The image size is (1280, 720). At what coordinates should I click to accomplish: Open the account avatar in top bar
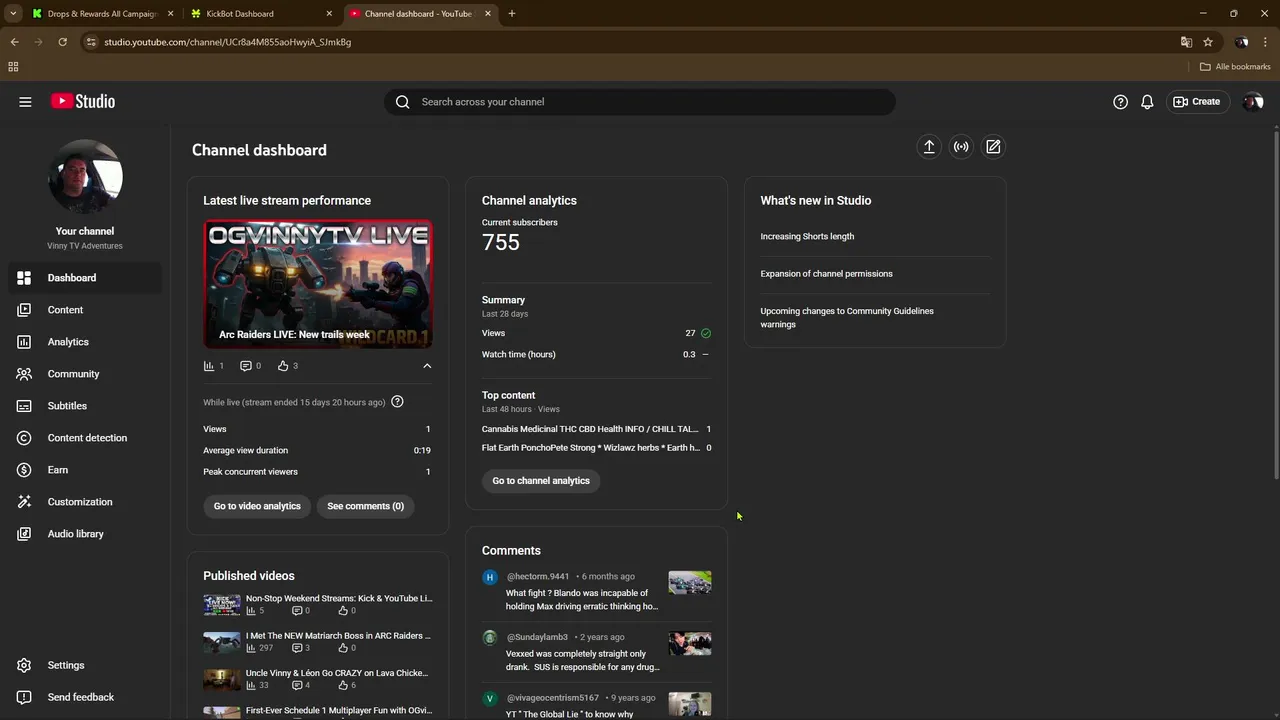(1253, 101)
